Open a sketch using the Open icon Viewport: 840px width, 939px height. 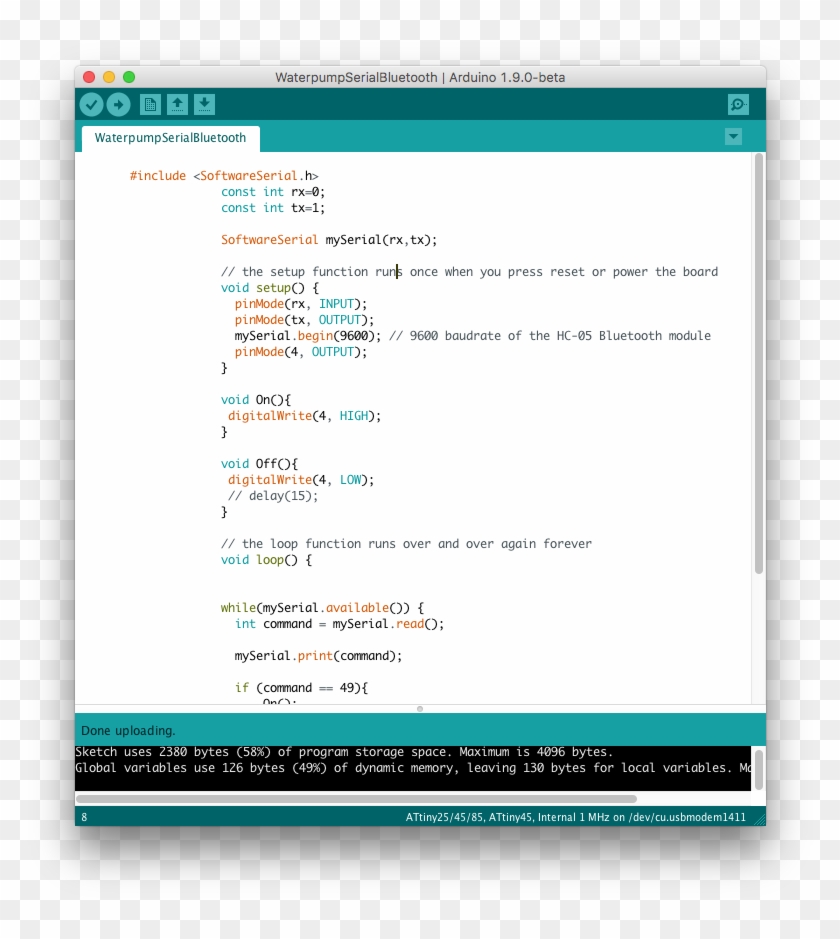click(x=176, y=104)
